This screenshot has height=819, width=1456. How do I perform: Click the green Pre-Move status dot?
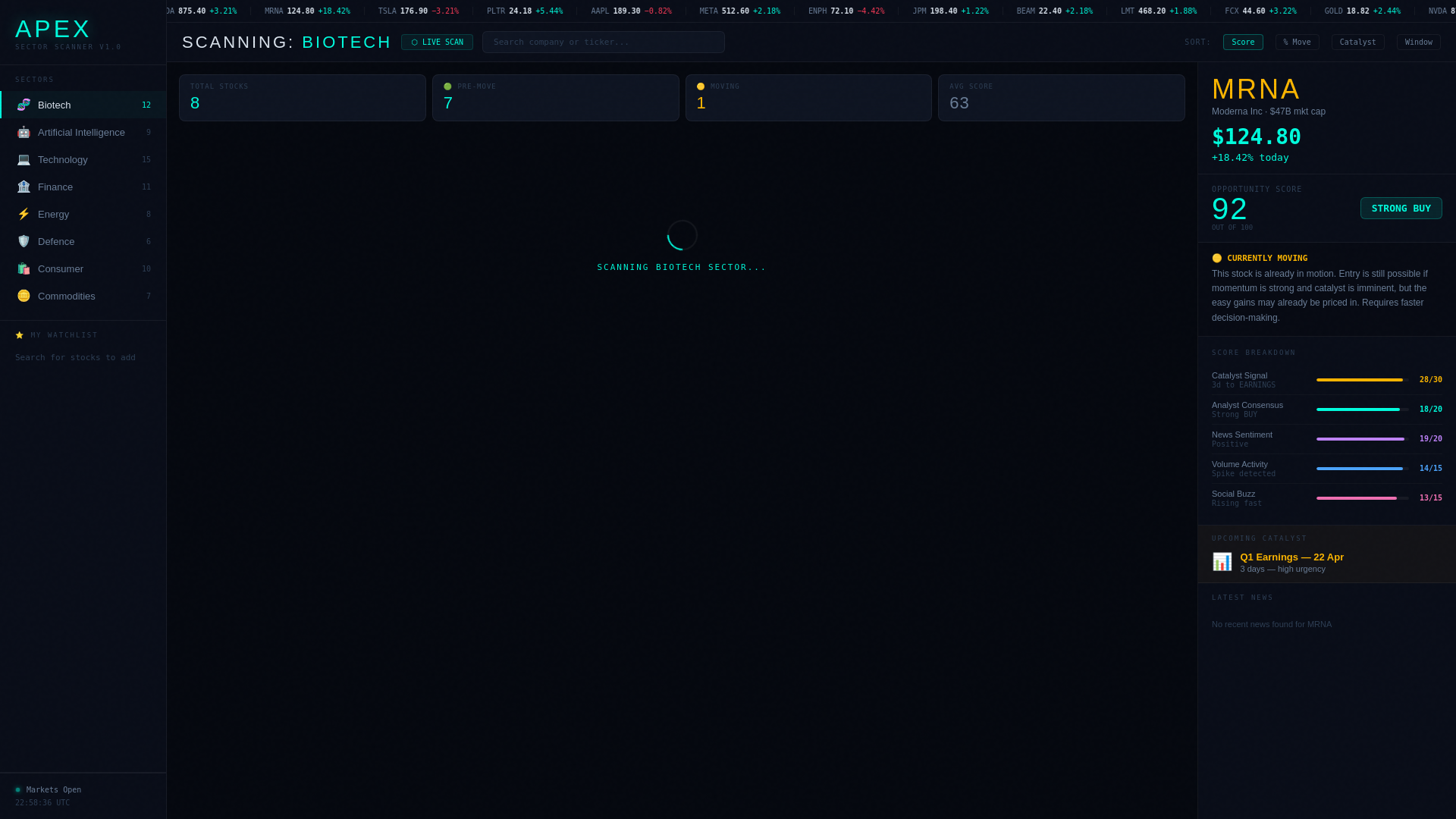tap(447, 86)
